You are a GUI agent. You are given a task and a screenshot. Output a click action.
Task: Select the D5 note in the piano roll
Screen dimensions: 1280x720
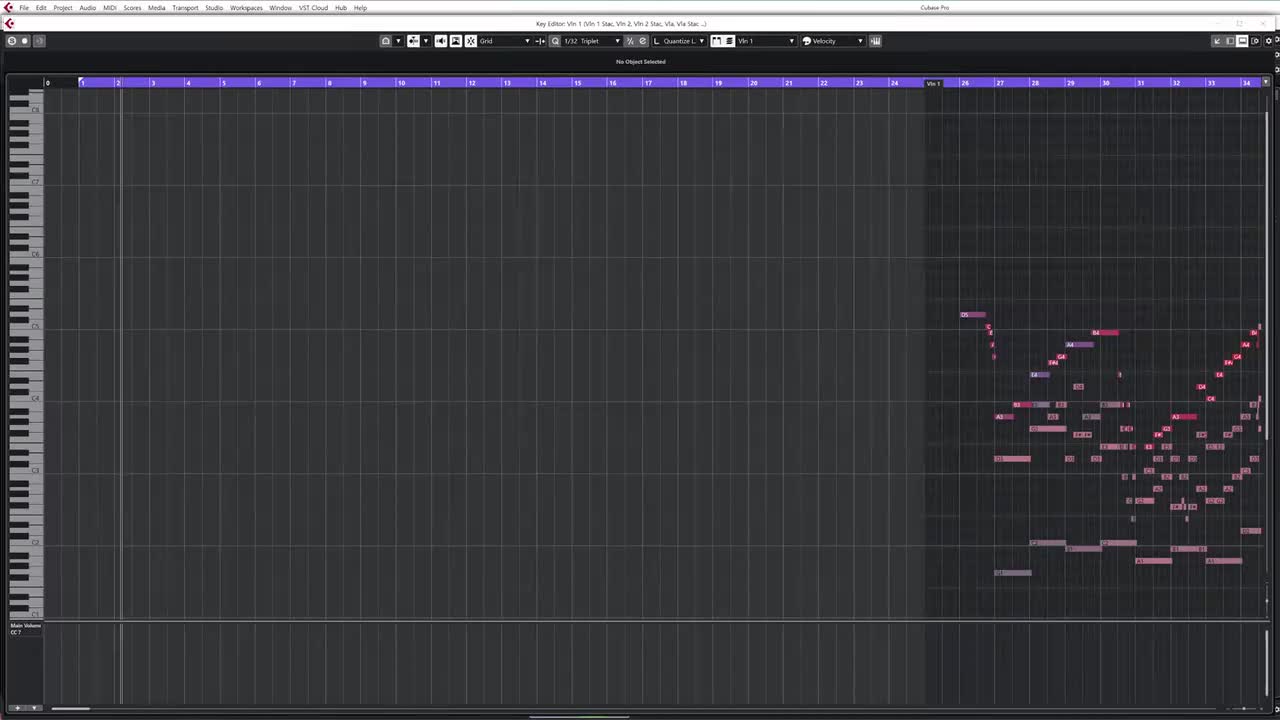(973, 315)
